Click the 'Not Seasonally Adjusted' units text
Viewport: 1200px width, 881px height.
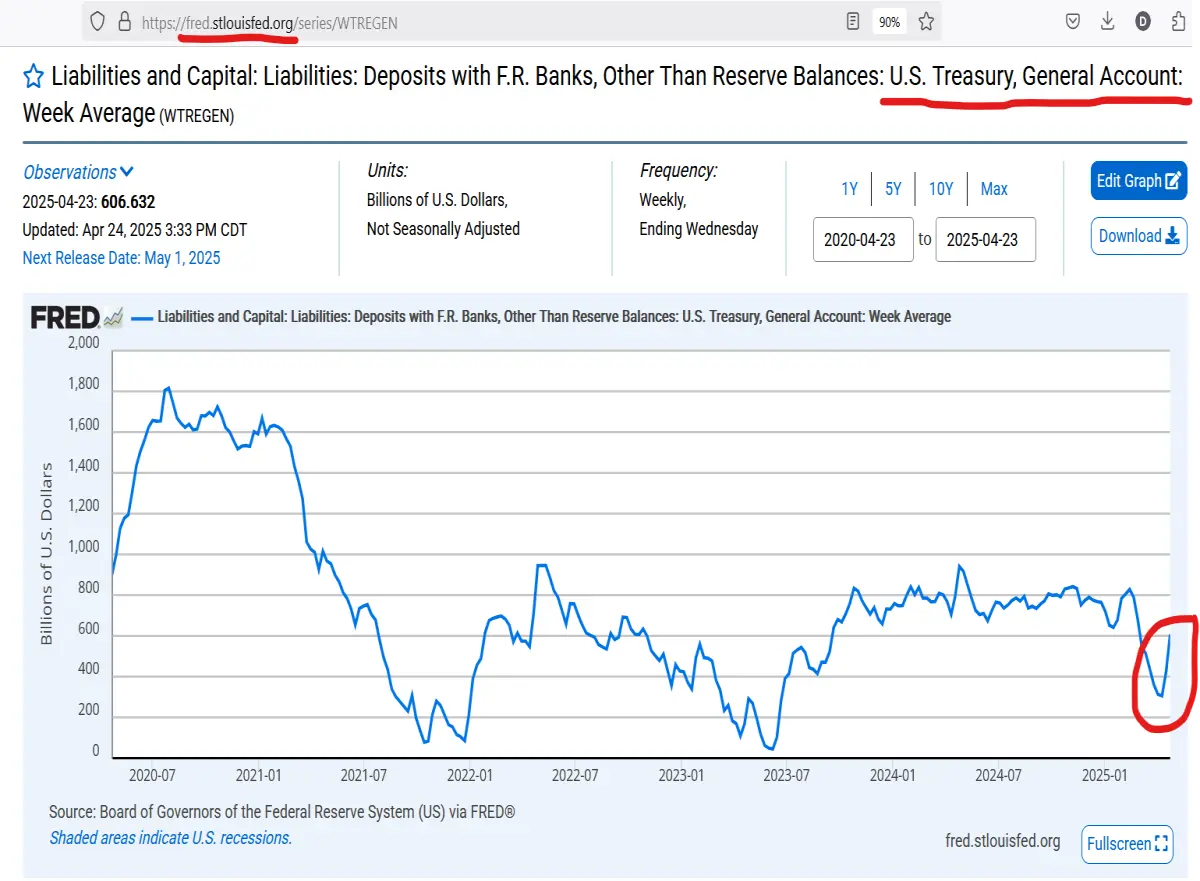(443, 229)
